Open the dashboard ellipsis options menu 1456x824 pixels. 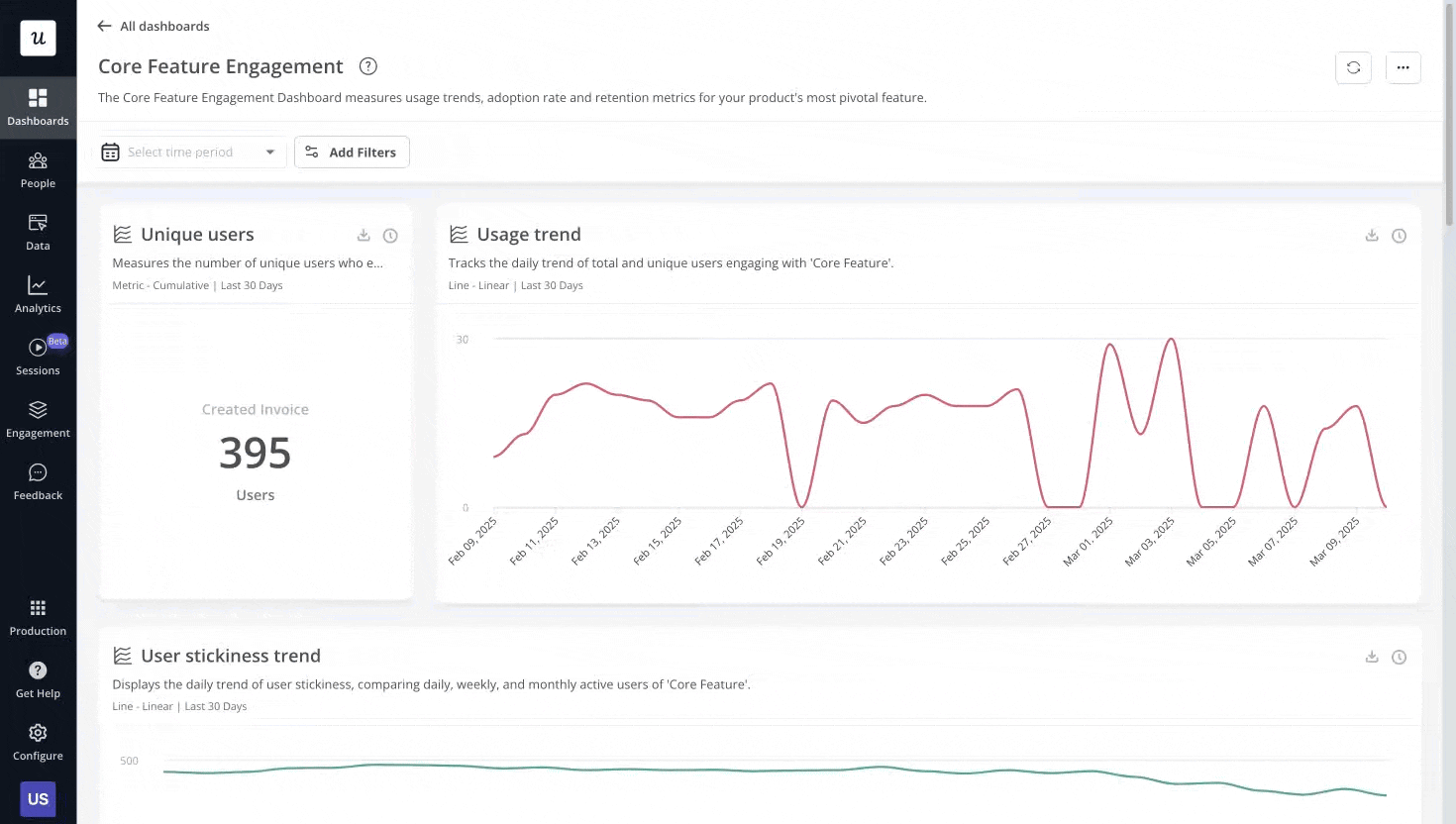tap(1404, 67)
